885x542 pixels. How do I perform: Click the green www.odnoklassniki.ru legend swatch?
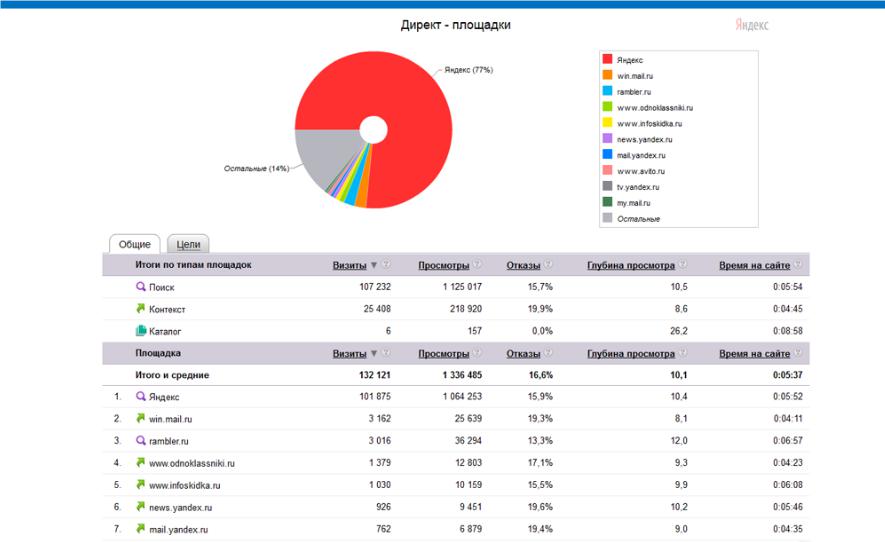(607, 106)
